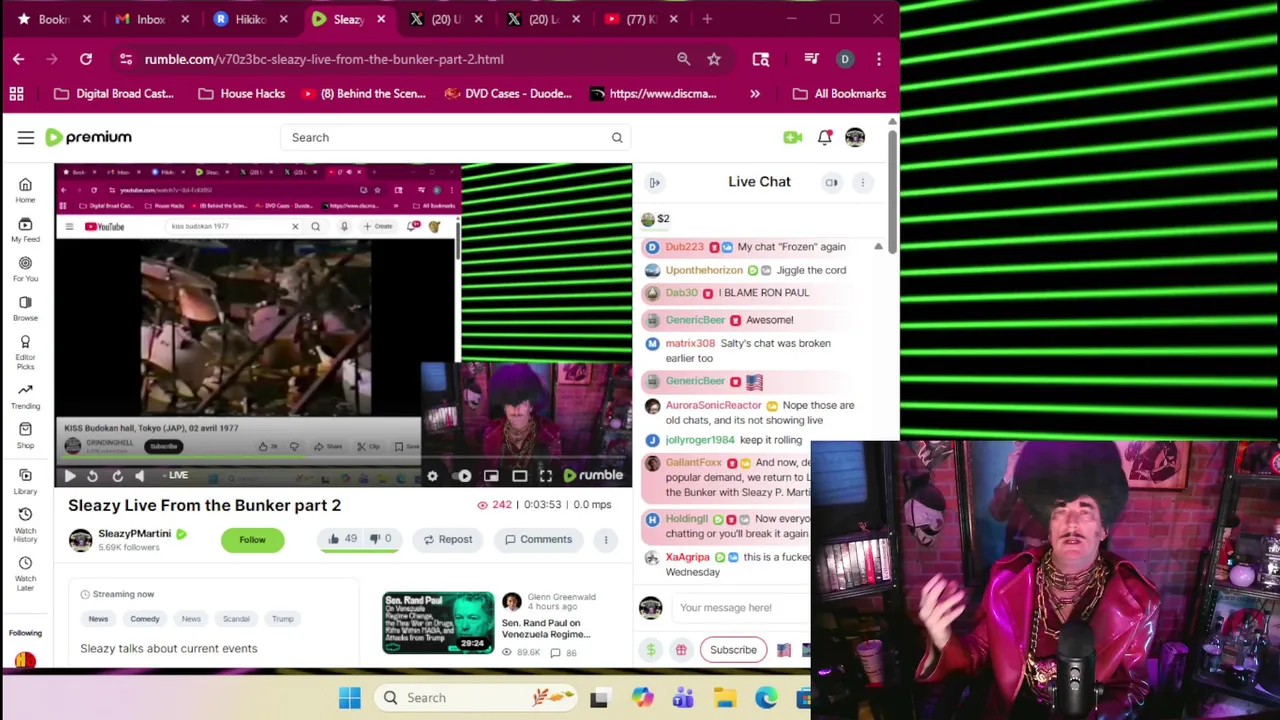Open the Comments section
Screen dimensions: 1280x720
538,540
